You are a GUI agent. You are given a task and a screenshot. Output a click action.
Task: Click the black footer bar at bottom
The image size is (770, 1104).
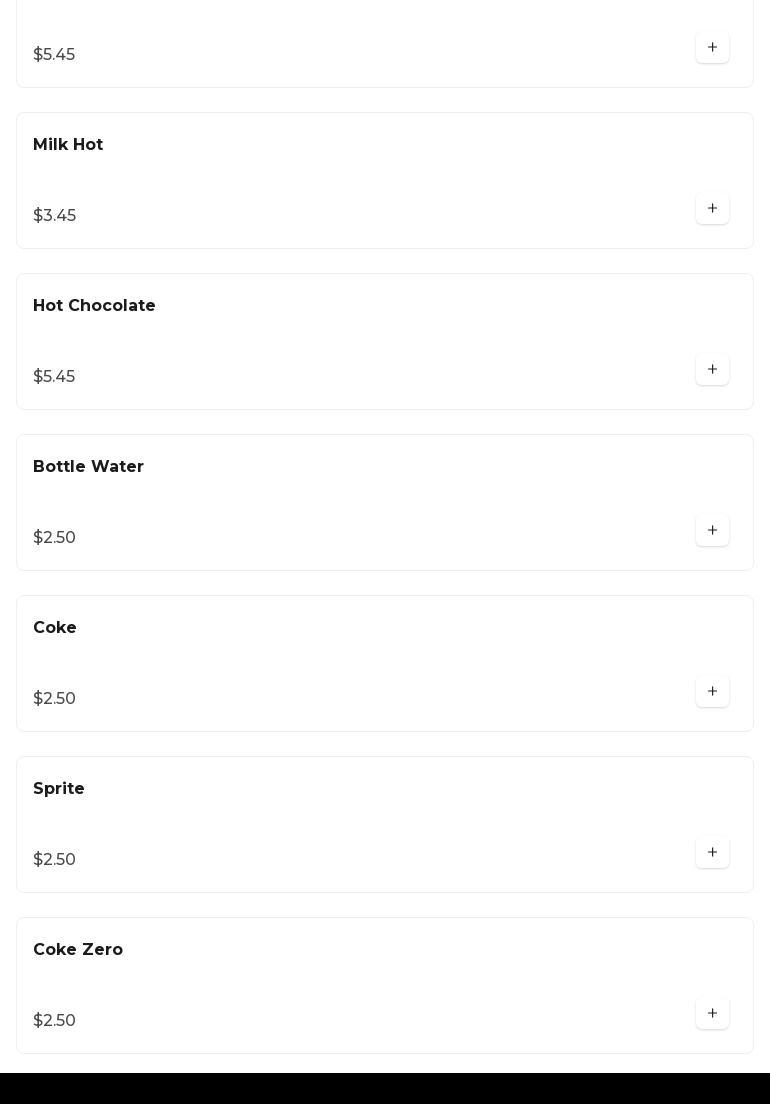(385, 1088)
